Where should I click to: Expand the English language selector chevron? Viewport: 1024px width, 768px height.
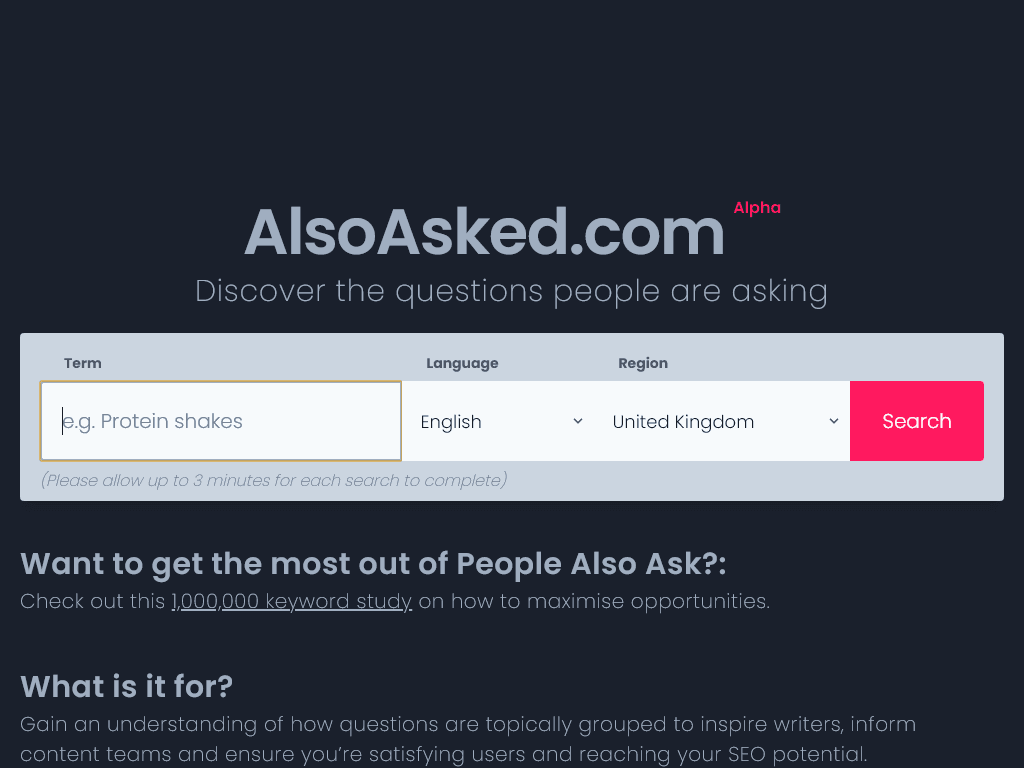(x=577, y=421)
